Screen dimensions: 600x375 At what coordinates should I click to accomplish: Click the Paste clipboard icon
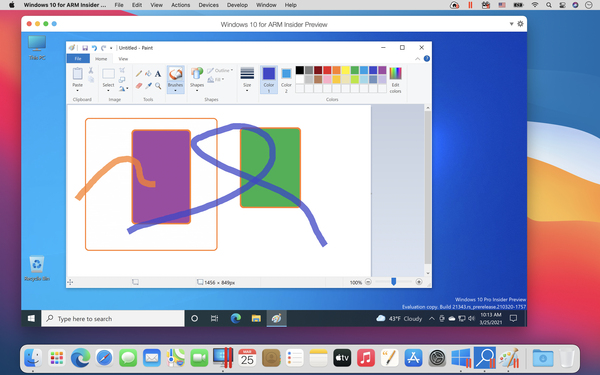pos(78,73)
